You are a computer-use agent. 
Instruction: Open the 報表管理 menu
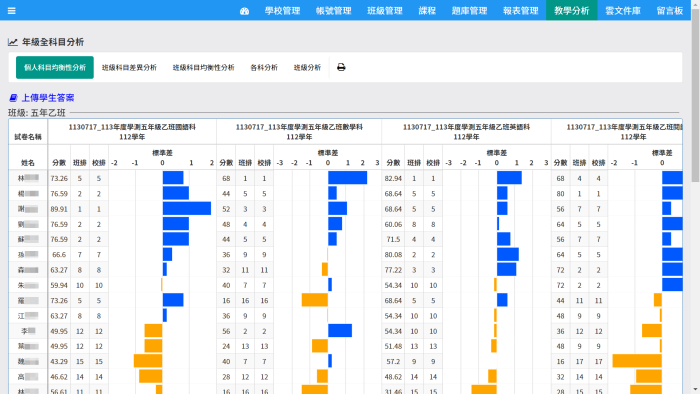(521, 11)
